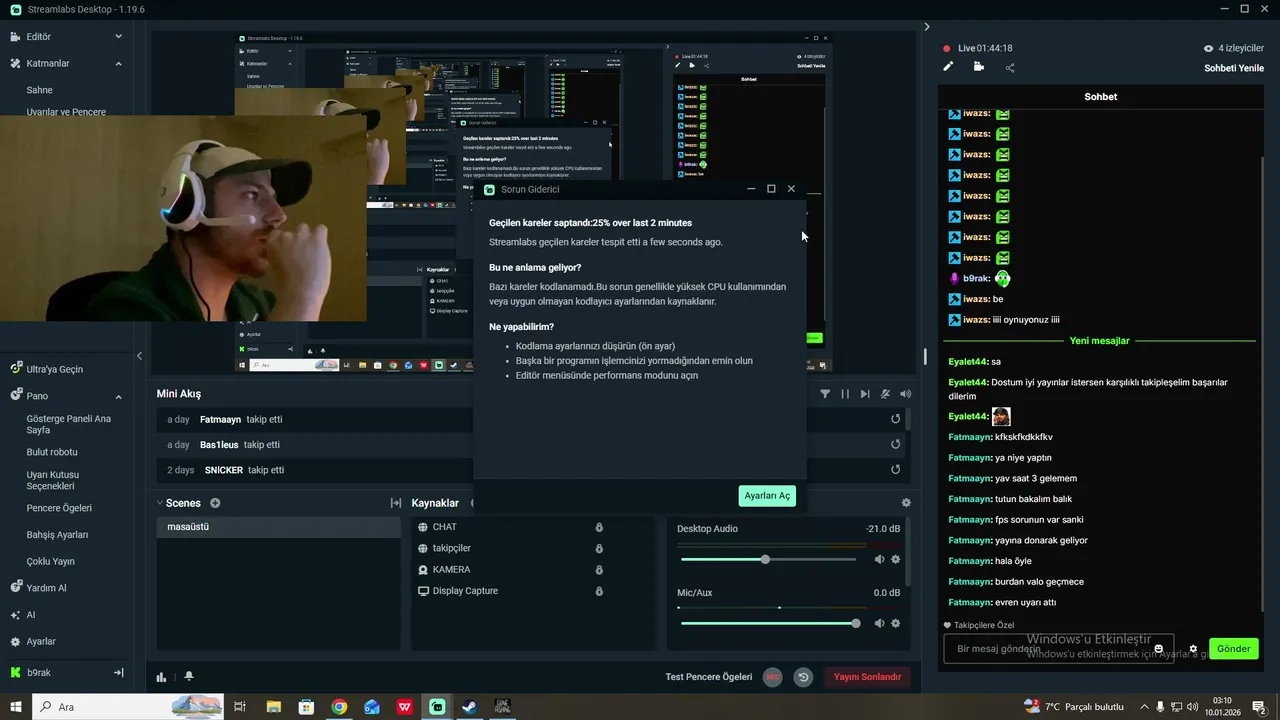Select the masaüstü scene
Image resolution: width=1280 pixels, height=720 pixels.
click(x=279, y=527)
